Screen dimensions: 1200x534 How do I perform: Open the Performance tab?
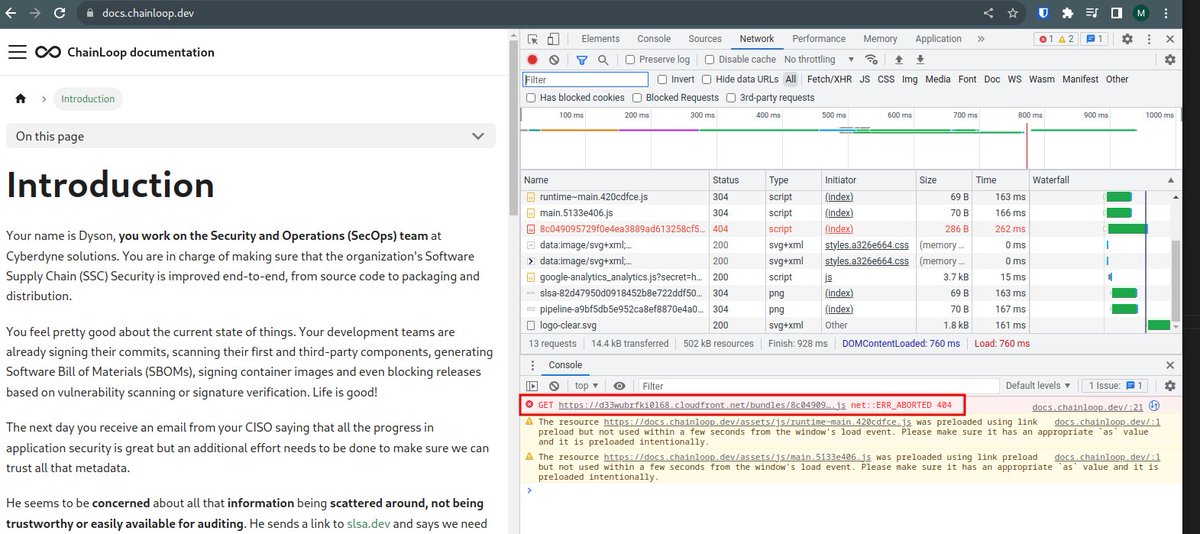click(x=819, y=39)
